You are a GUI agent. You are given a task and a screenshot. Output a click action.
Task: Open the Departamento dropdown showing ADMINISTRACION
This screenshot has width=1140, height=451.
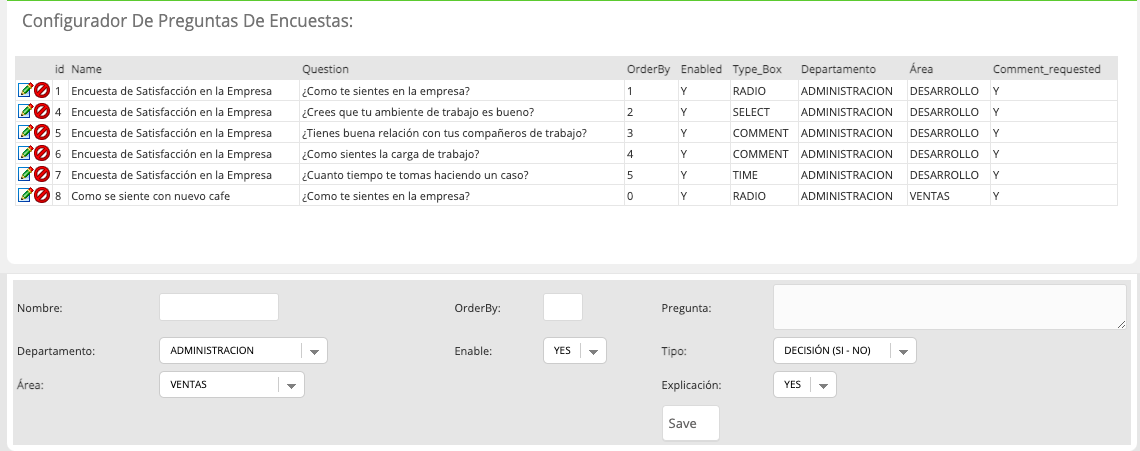(244, 351)
